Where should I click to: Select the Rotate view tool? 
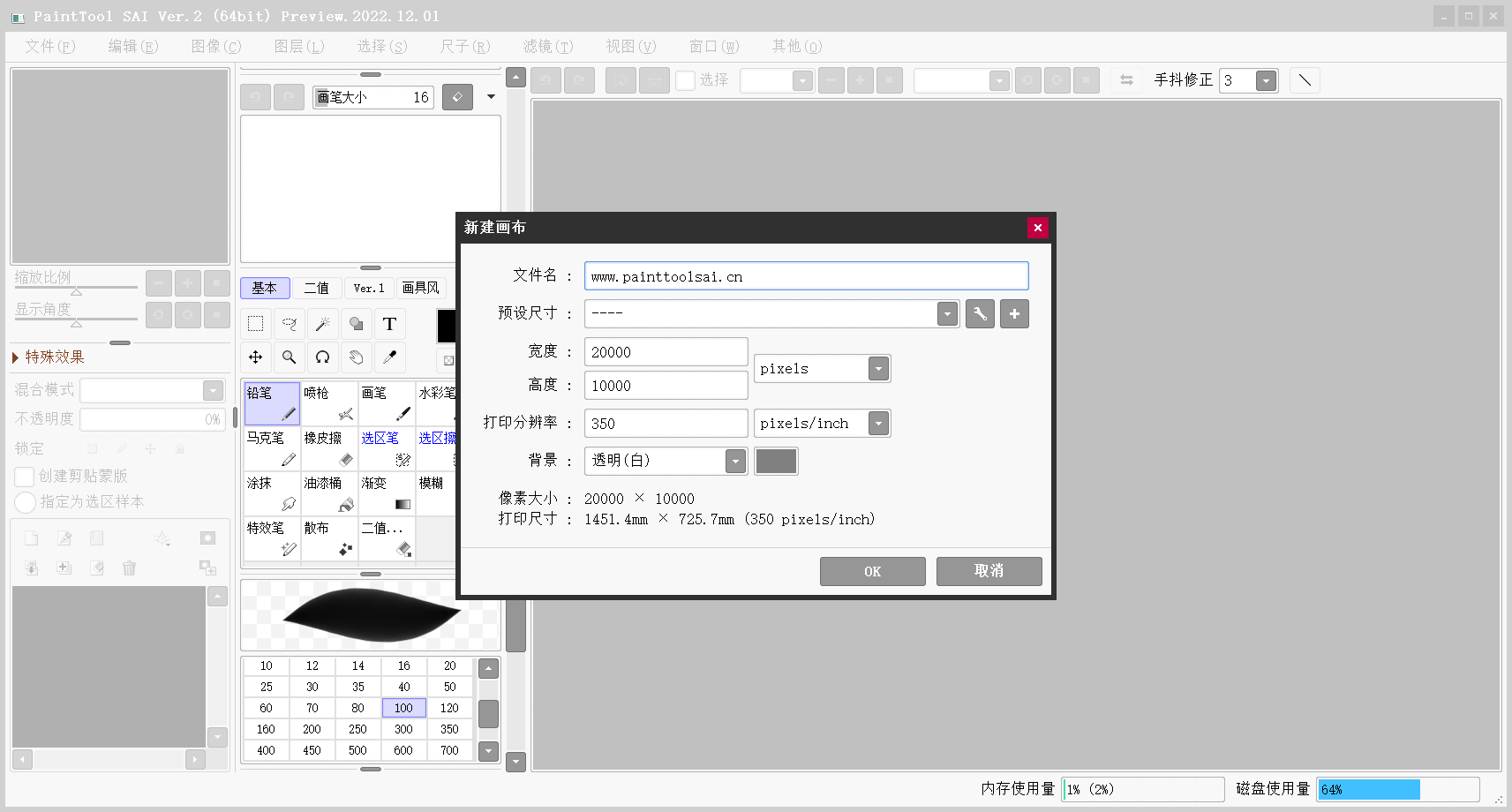click(x=322, y=357)
